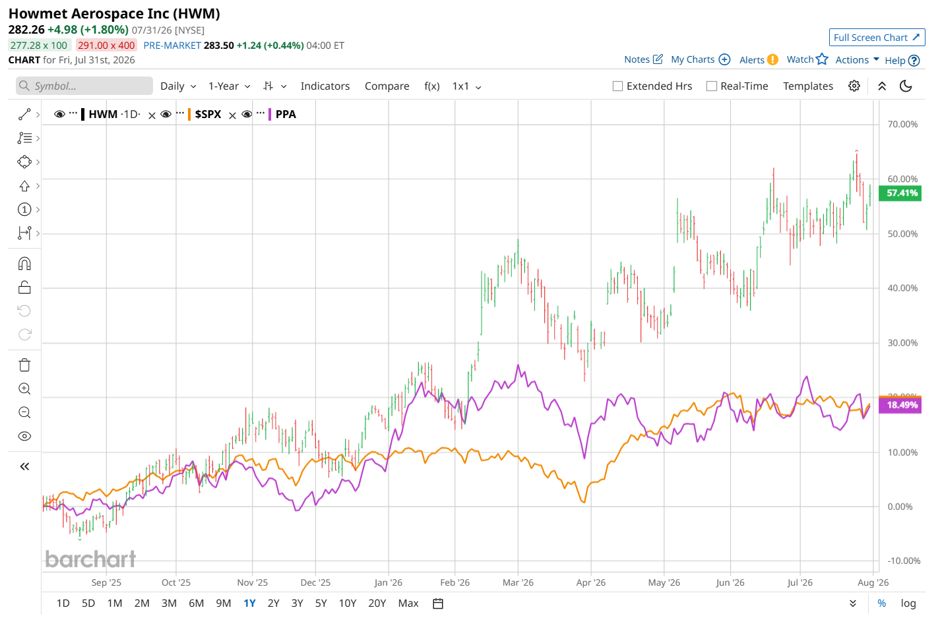Select the 5Y range tab
Viewport: 940px width, 618px height.
coord(321,603)
